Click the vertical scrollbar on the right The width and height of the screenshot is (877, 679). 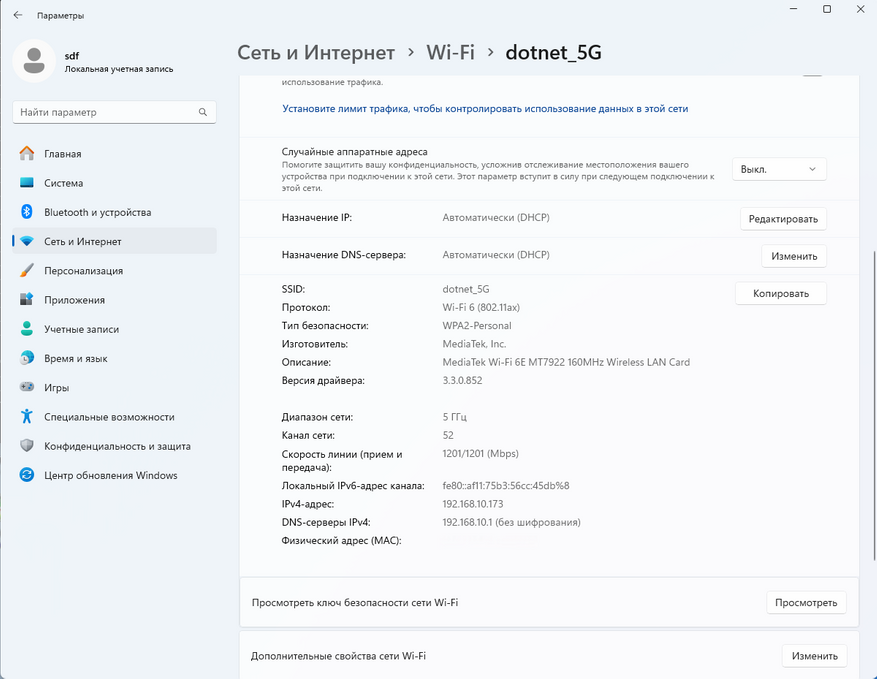pos(872,300)
